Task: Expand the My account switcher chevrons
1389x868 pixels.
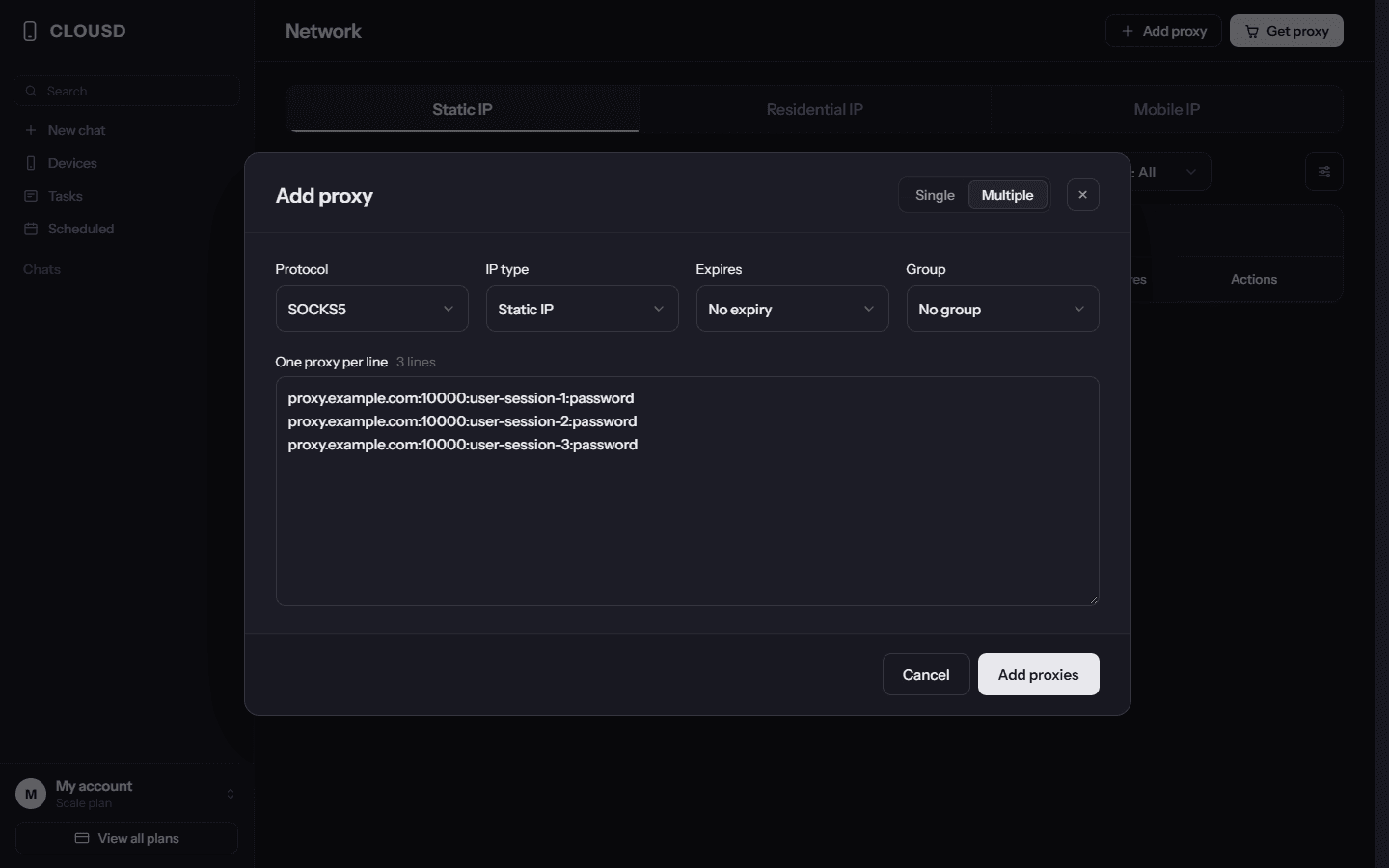Action: coord(231,794)
